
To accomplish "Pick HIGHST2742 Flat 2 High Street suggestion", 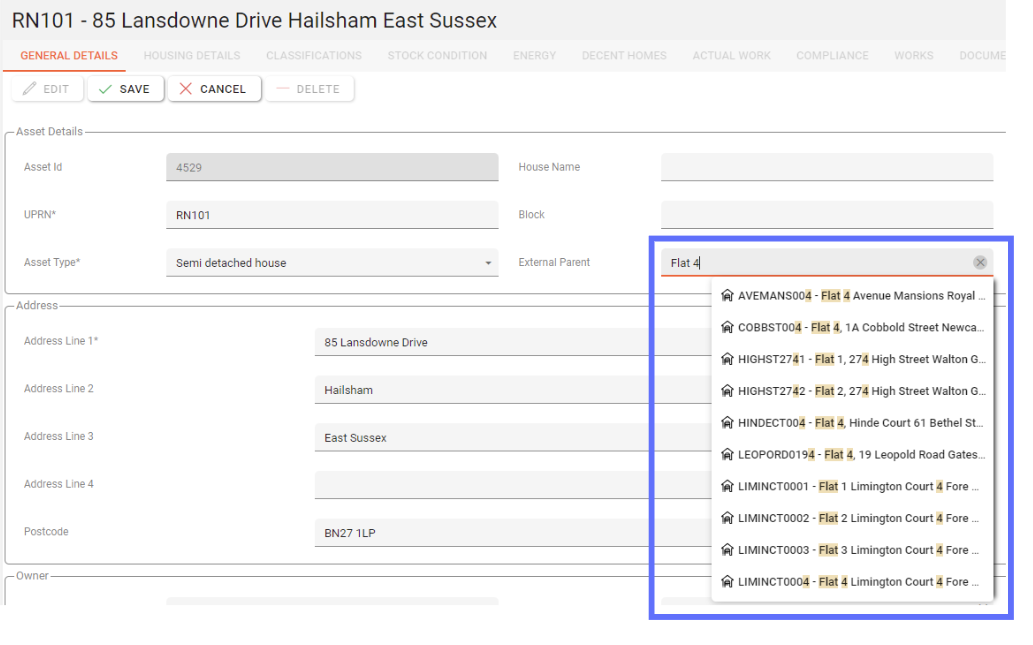I will [860, 391].
